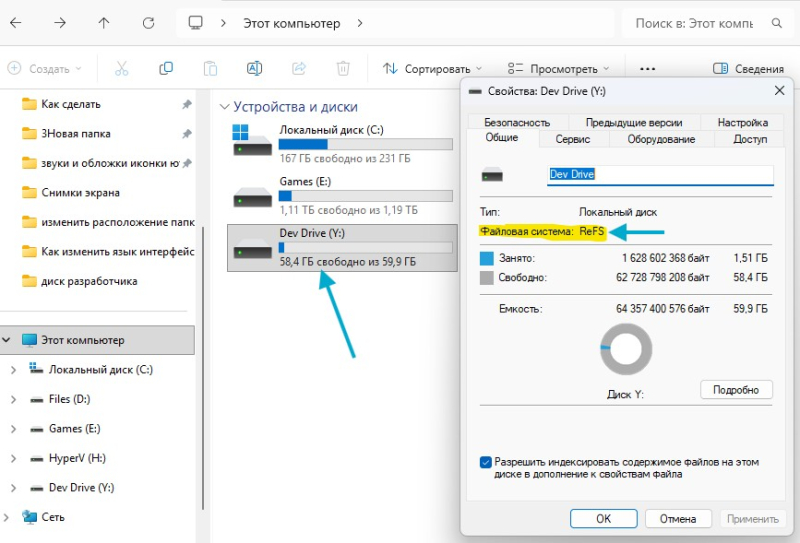Image resolution: width=800 pixels, height=543 pixels.
Task: Open the three-dot More options menu
Action: point(647,69)
